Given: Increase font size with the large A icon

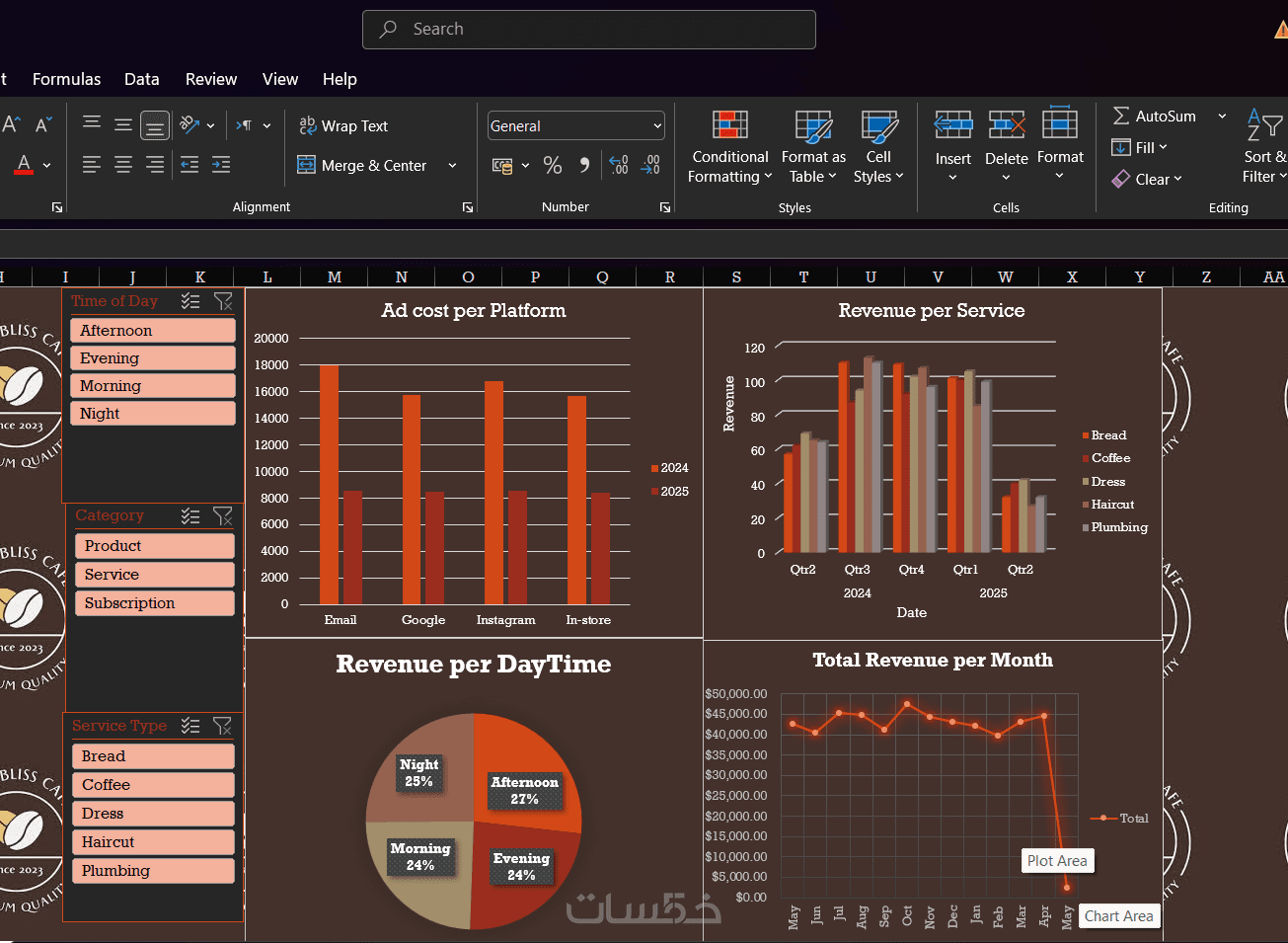Looking at the screenshot, I should 11,124.
